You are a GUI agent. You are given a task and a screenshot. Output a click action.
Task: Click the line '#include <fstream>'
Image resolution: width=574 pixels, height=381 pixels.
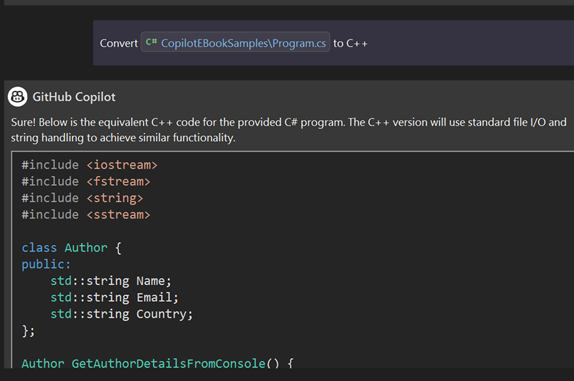point(86,182)
